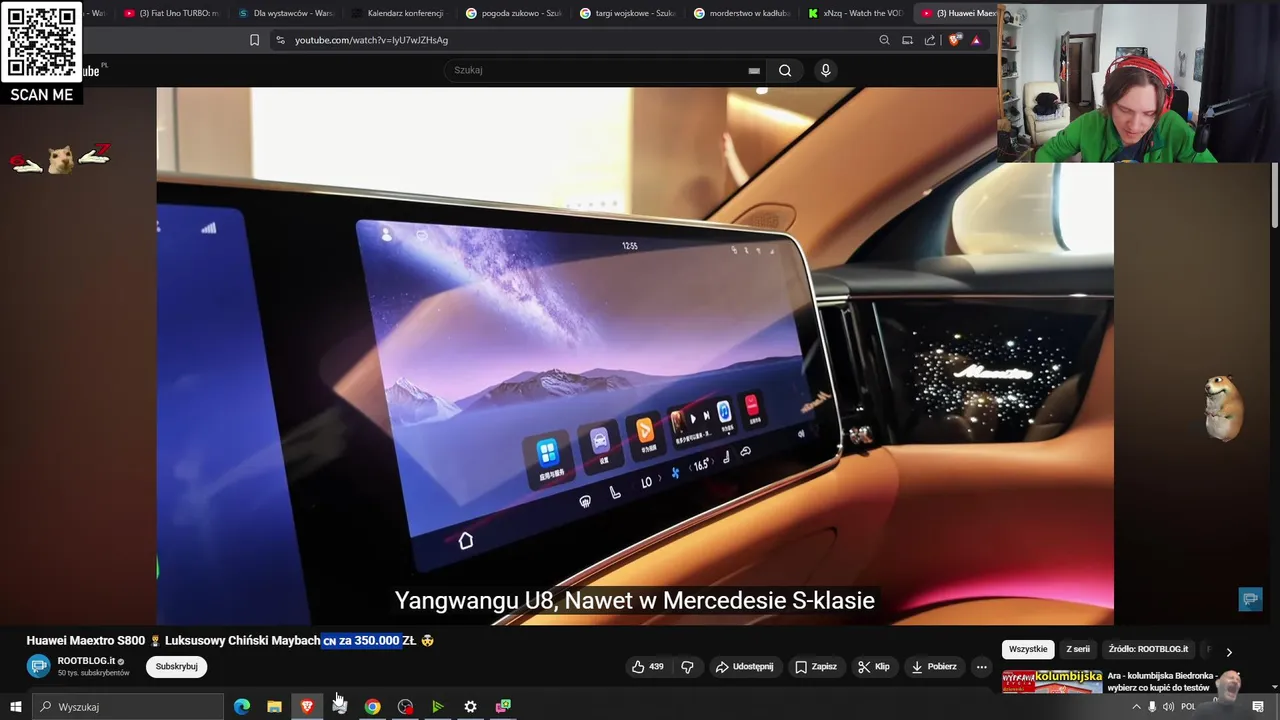The image size is (1280, 720).
Task: Click the card icon at the video's bottom right
Action: pyautogui.click(x=1250, y=599)
